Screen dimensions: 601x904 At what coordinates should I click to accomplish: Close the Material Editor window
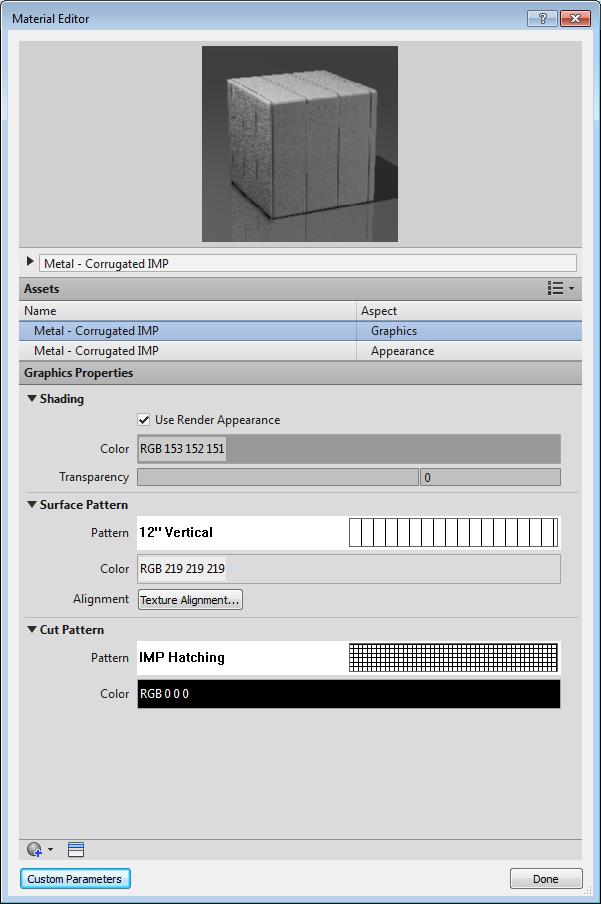coord(575,18)
